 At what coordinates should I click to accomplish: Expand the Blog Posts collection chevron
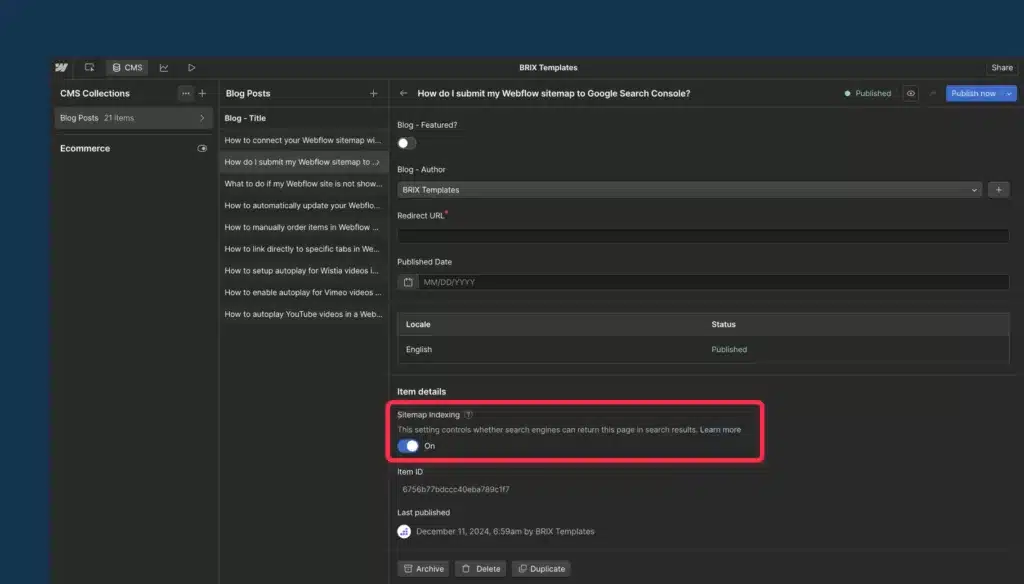point(202,118)
